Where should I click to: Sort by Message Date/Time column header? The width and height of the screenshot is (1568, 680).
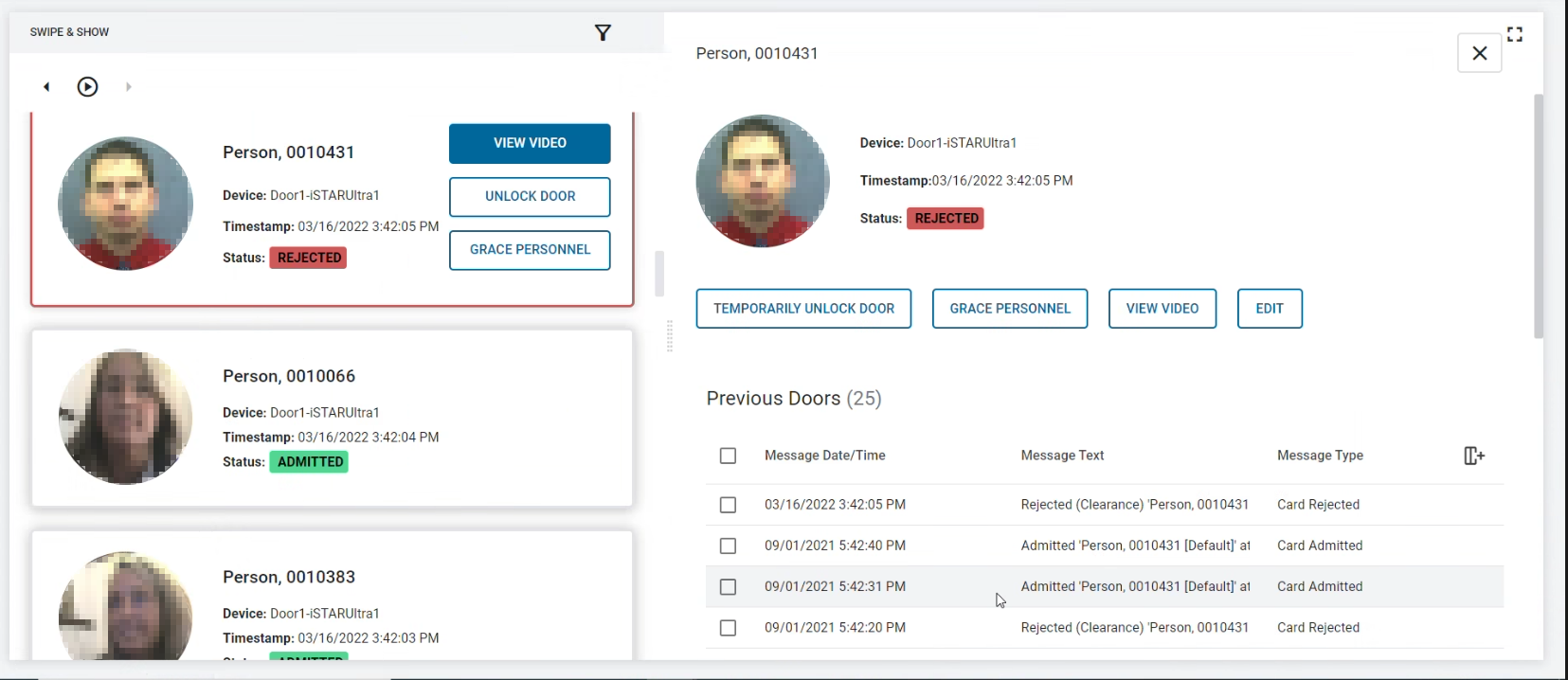click(x=824, y=456)
